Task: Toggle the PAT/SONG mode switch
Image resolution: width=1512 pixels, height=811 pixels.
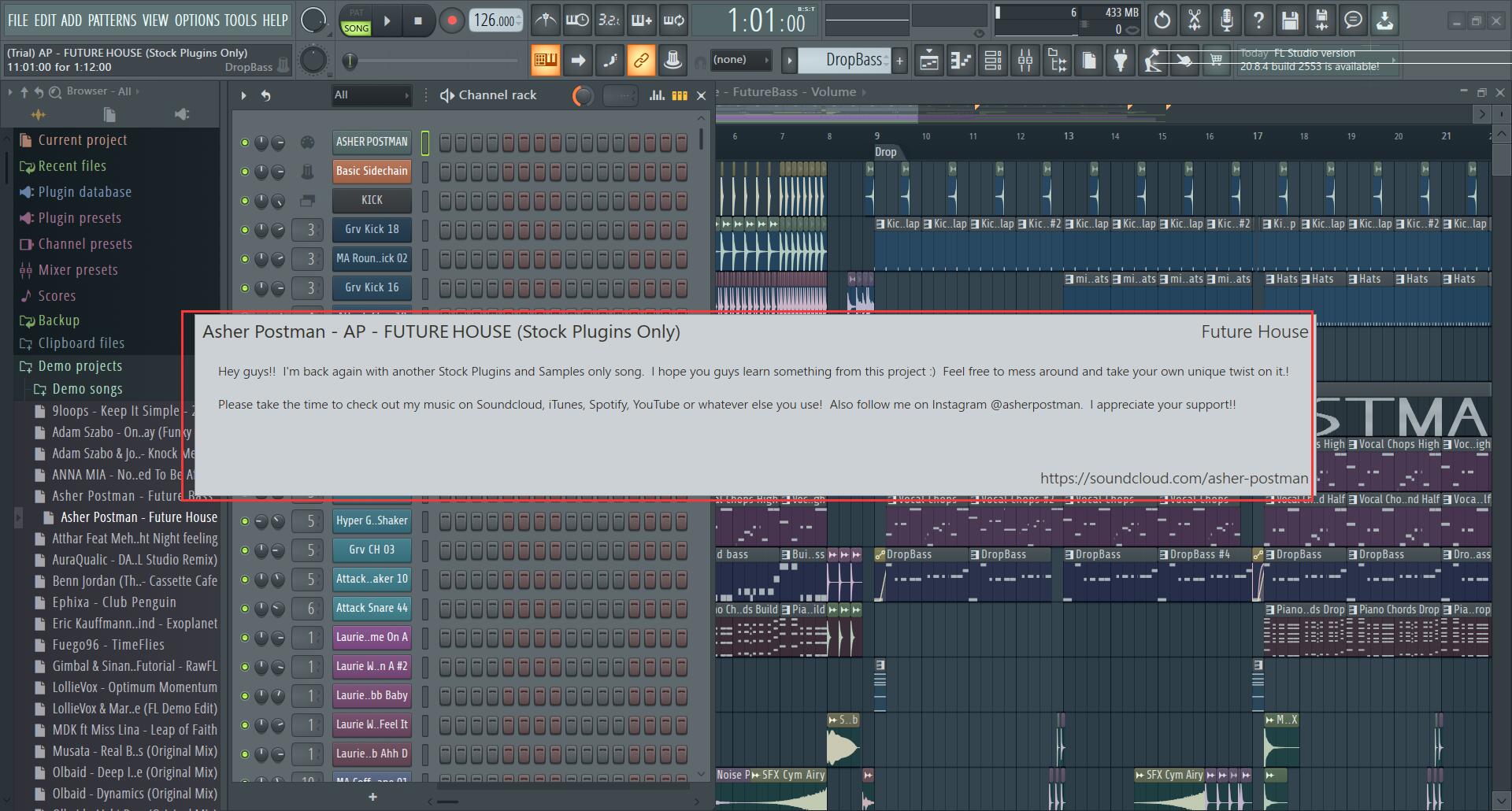Action: click(356, 21)
